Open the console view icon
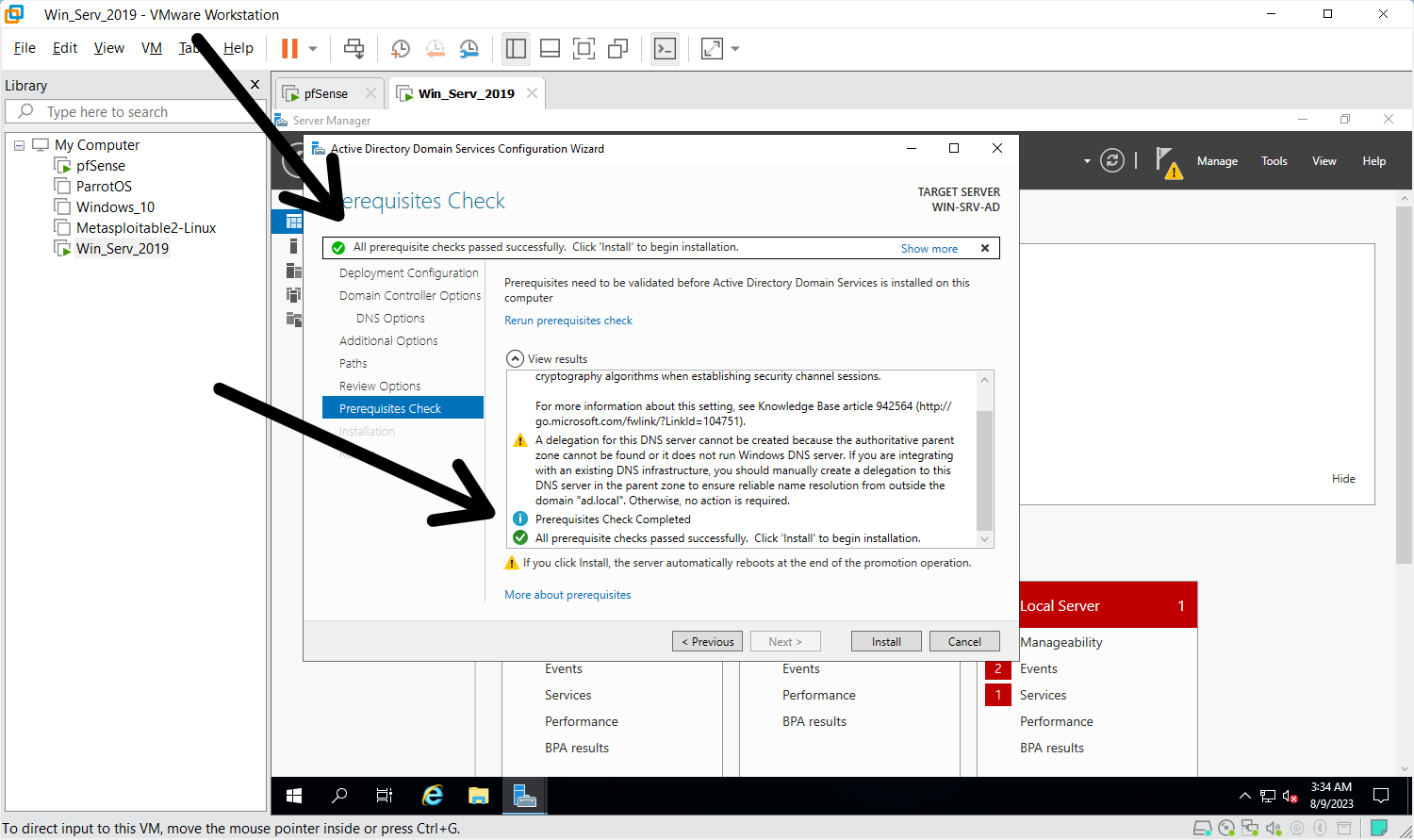The width and height of the screenshot is (1414, 840). 666,48
